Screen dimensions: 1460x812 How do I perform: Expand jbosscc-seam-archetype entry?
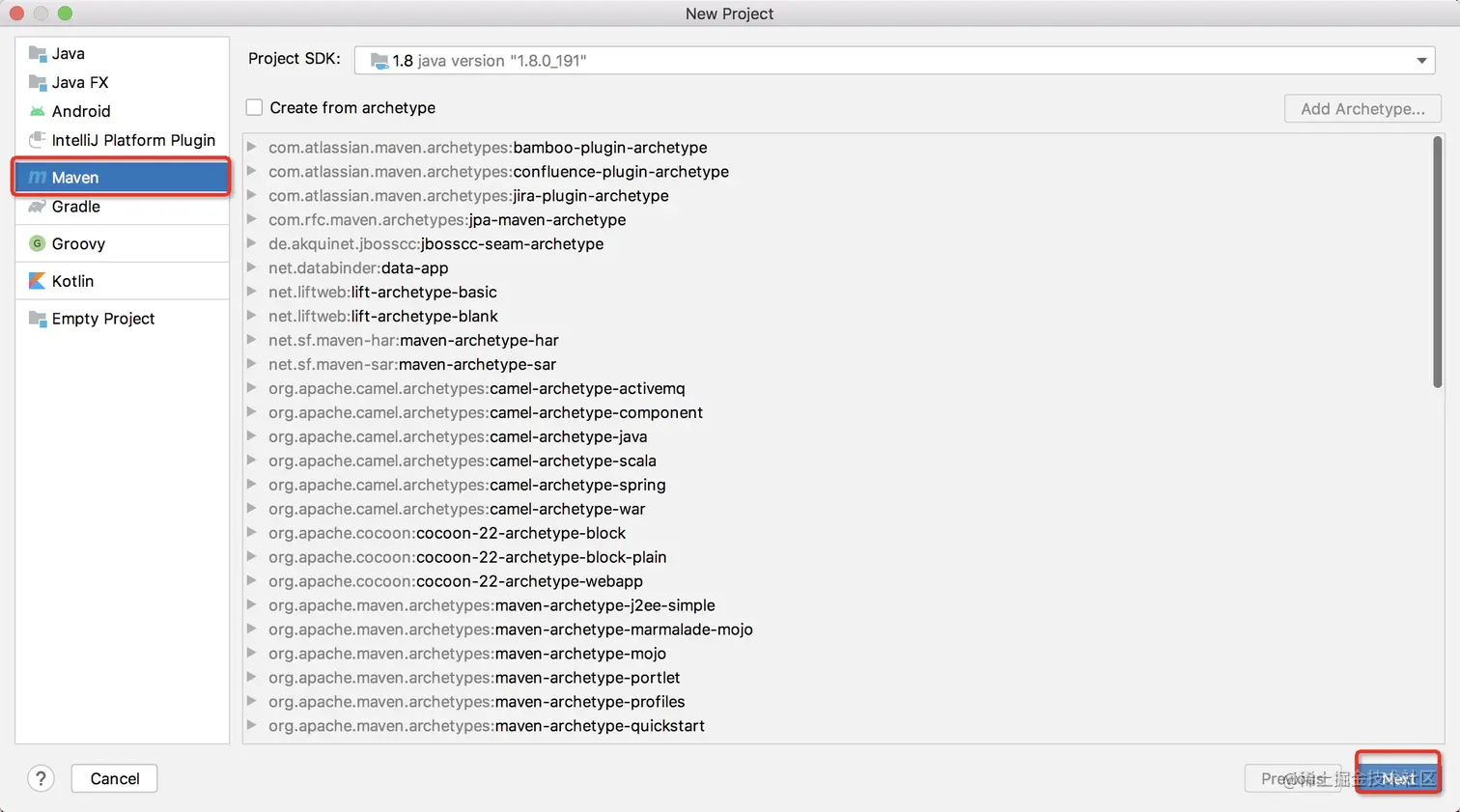[x=252, y=243]
